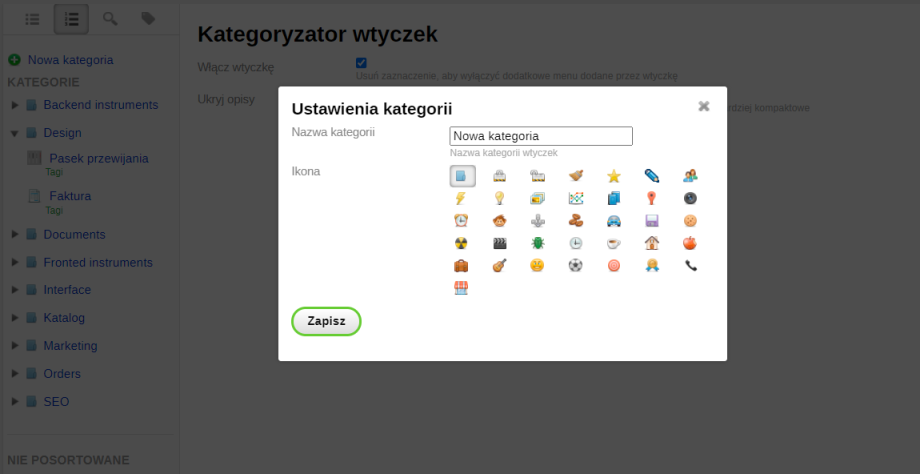Select SEO category label
The height and width of the screenshot is (474, 920).
click(x=56, y=402)
